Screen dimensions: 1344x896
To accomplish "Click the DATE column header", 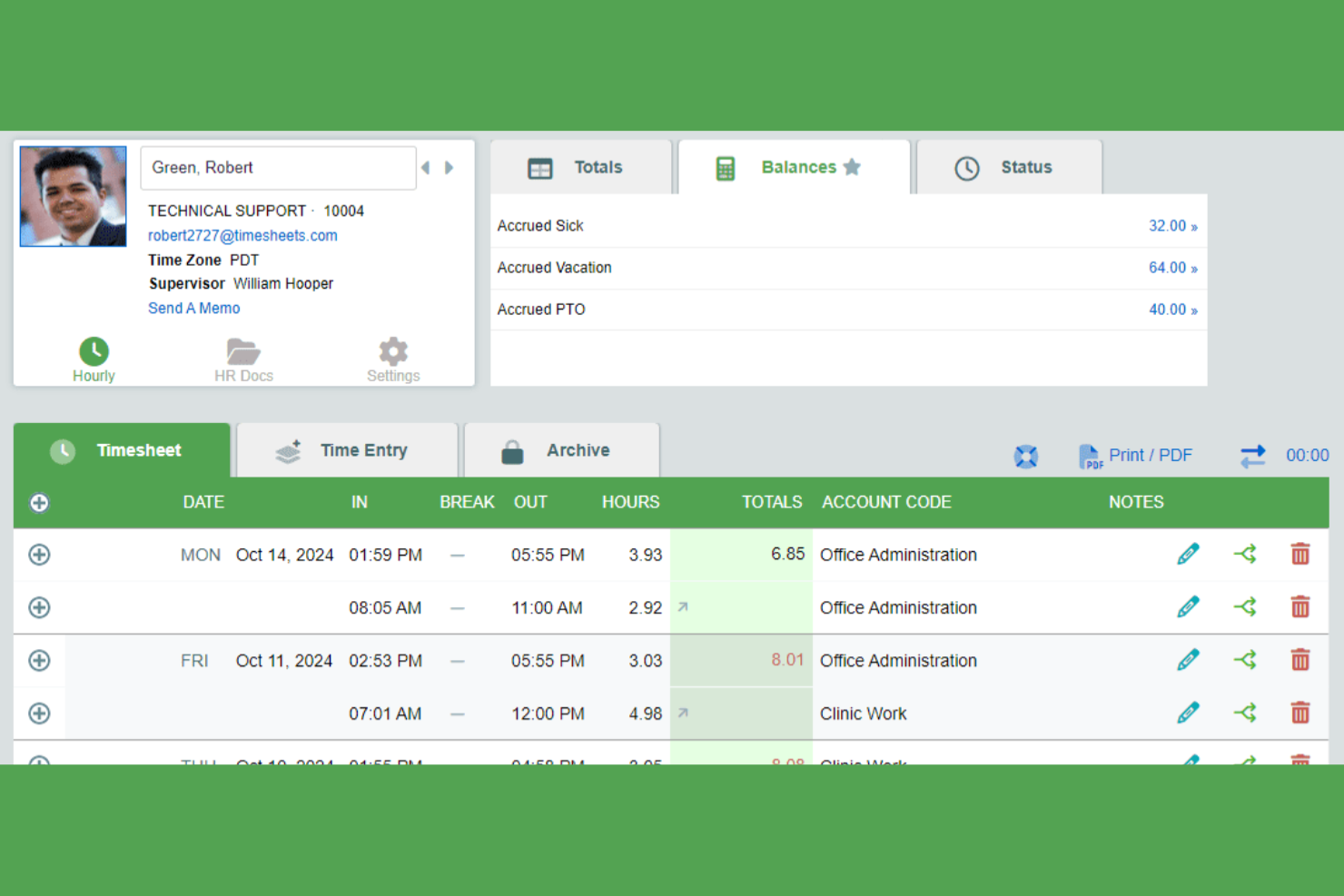I will pos(203,502).
